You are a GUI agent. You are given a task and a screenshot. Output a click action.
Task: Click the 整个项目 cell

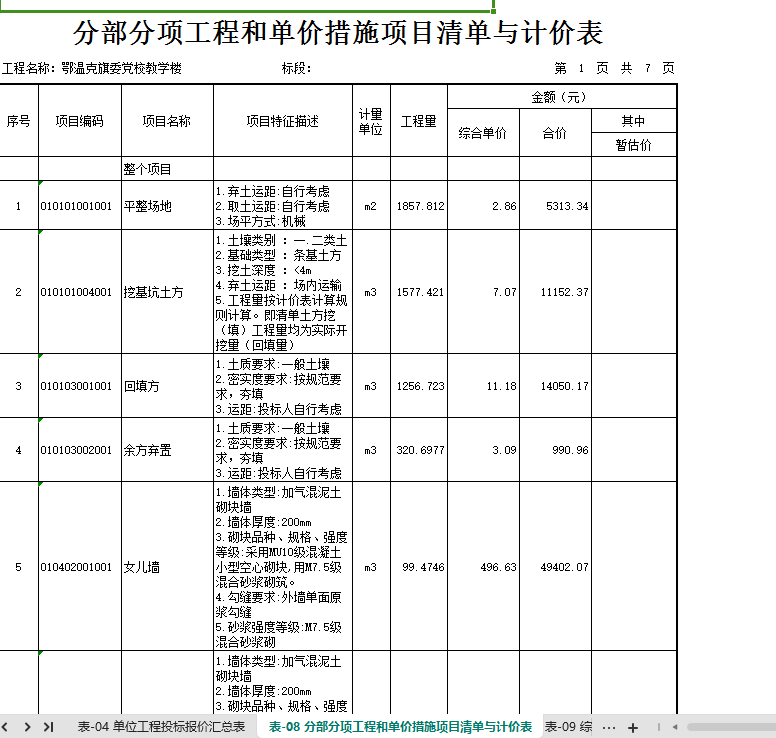point(167,169)
